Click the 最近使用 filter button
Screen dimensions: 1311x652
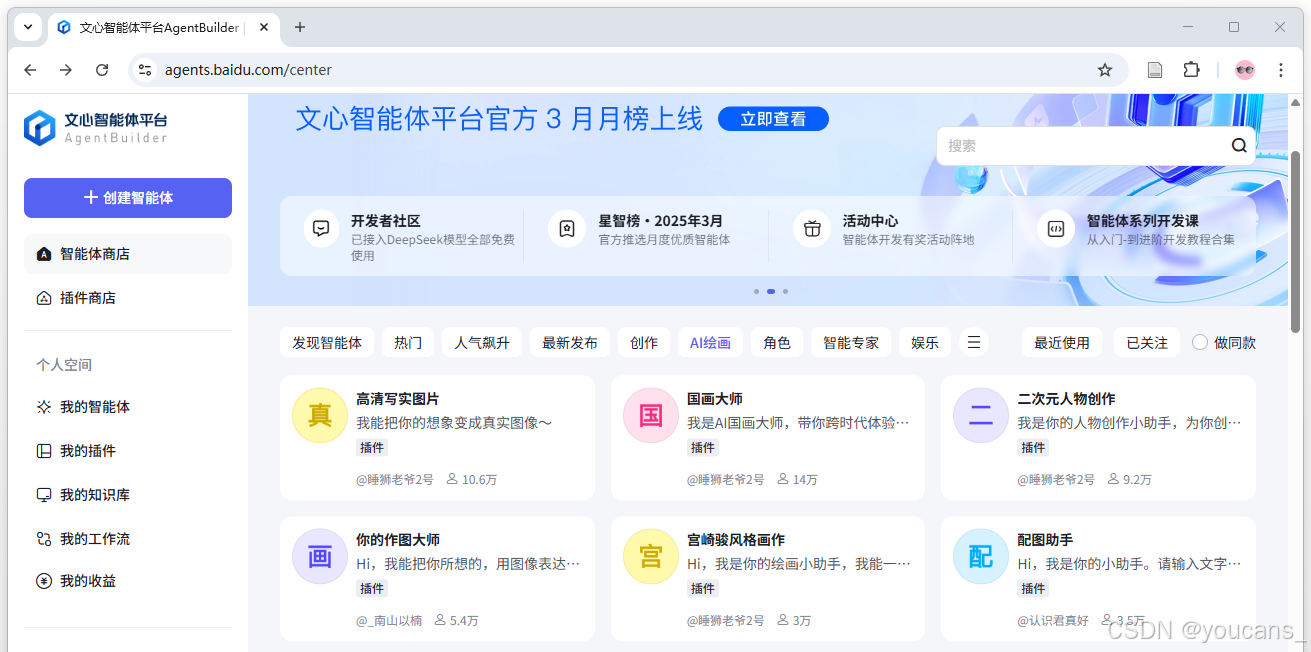(x=1062, y=343)
